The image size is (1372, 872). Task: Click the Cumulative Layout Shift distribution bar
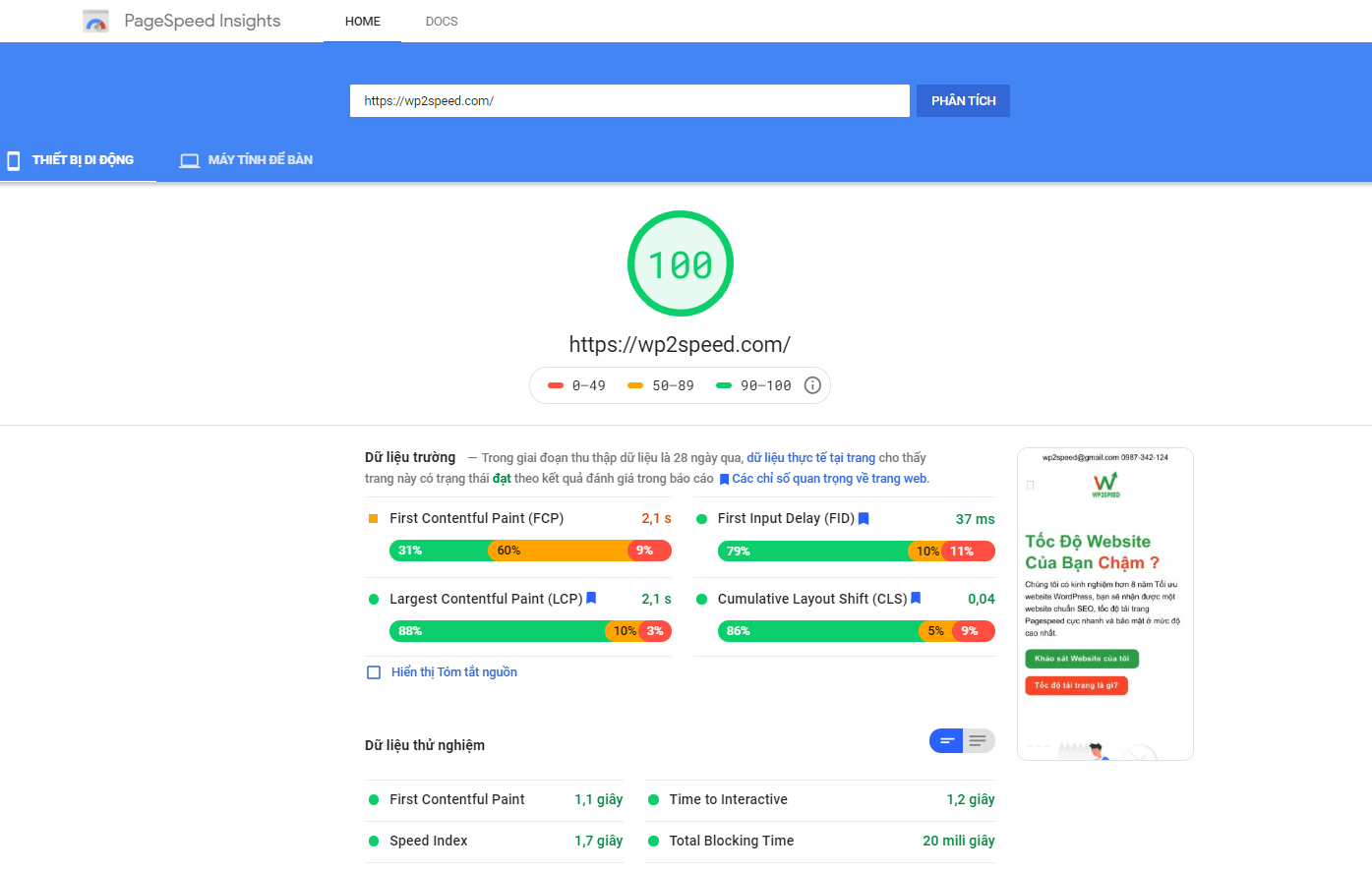(x=857, y=631)
